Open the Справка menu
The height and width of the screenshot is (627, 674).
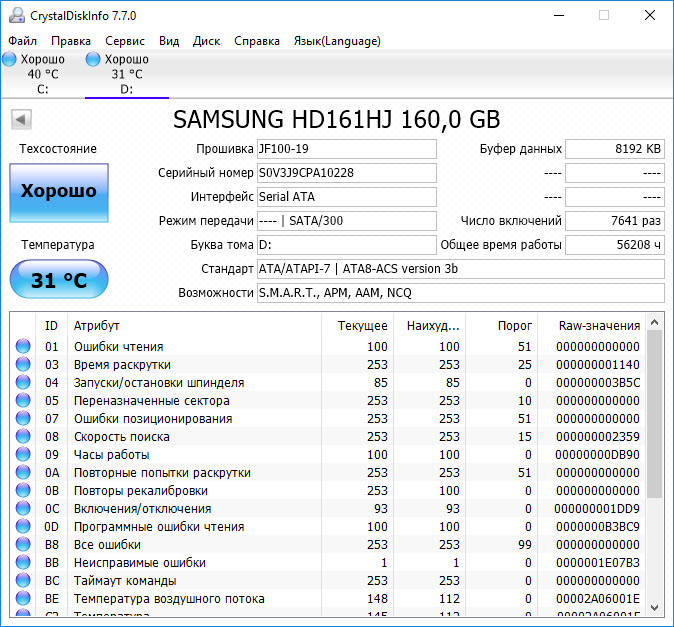tap(257, 41)
